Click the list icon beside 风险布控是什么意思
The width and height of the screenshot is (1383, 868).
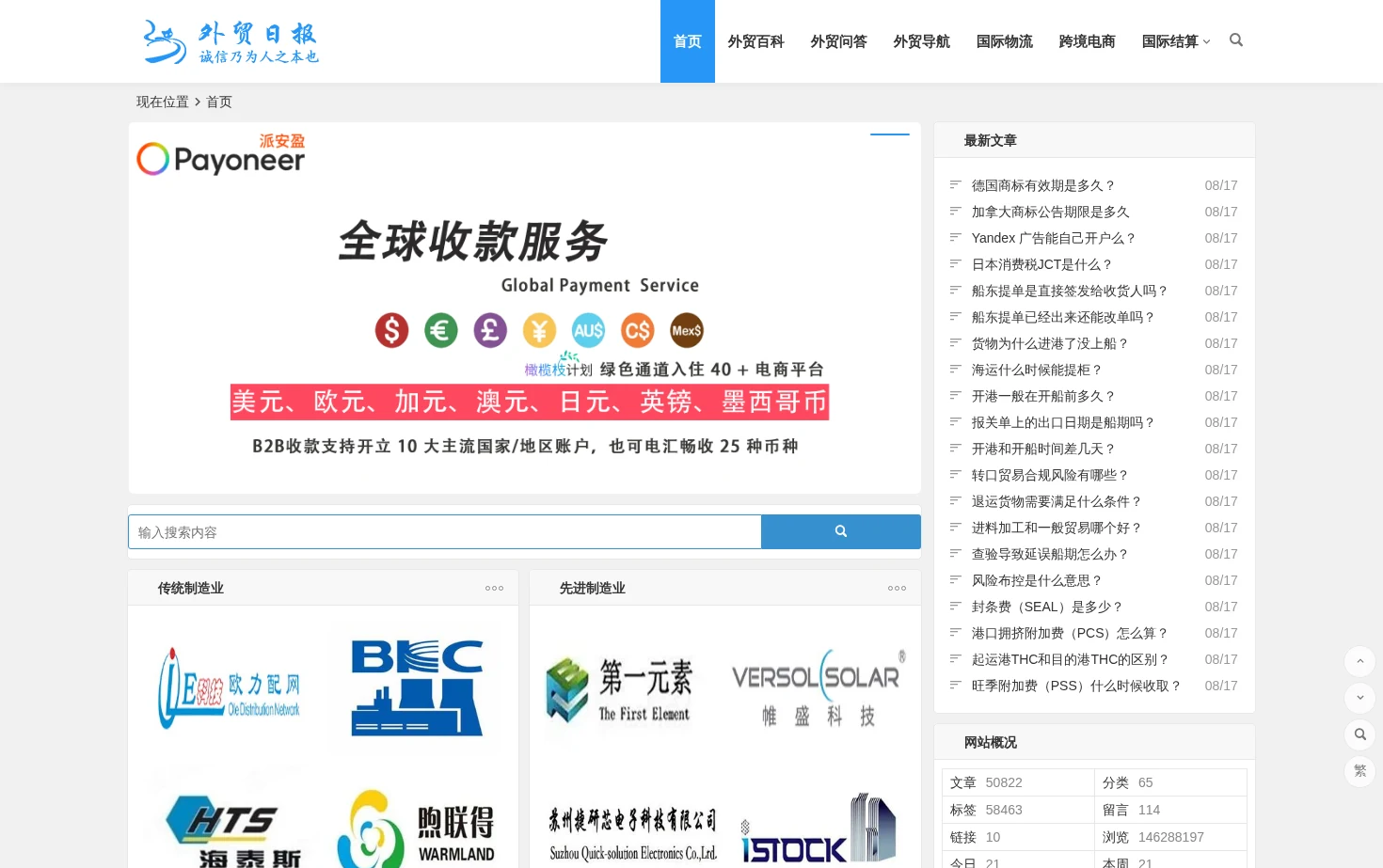coord(955,579)
